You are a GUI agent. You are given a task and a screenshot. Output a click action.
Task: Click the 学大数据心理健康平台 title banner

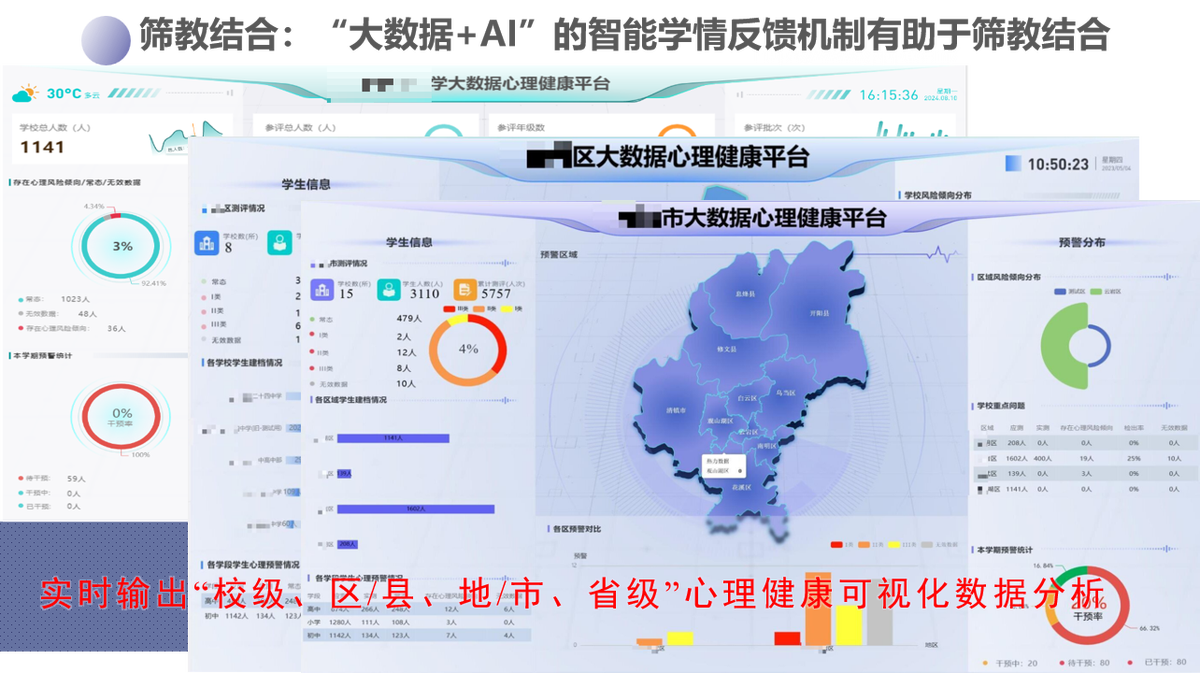486,84
